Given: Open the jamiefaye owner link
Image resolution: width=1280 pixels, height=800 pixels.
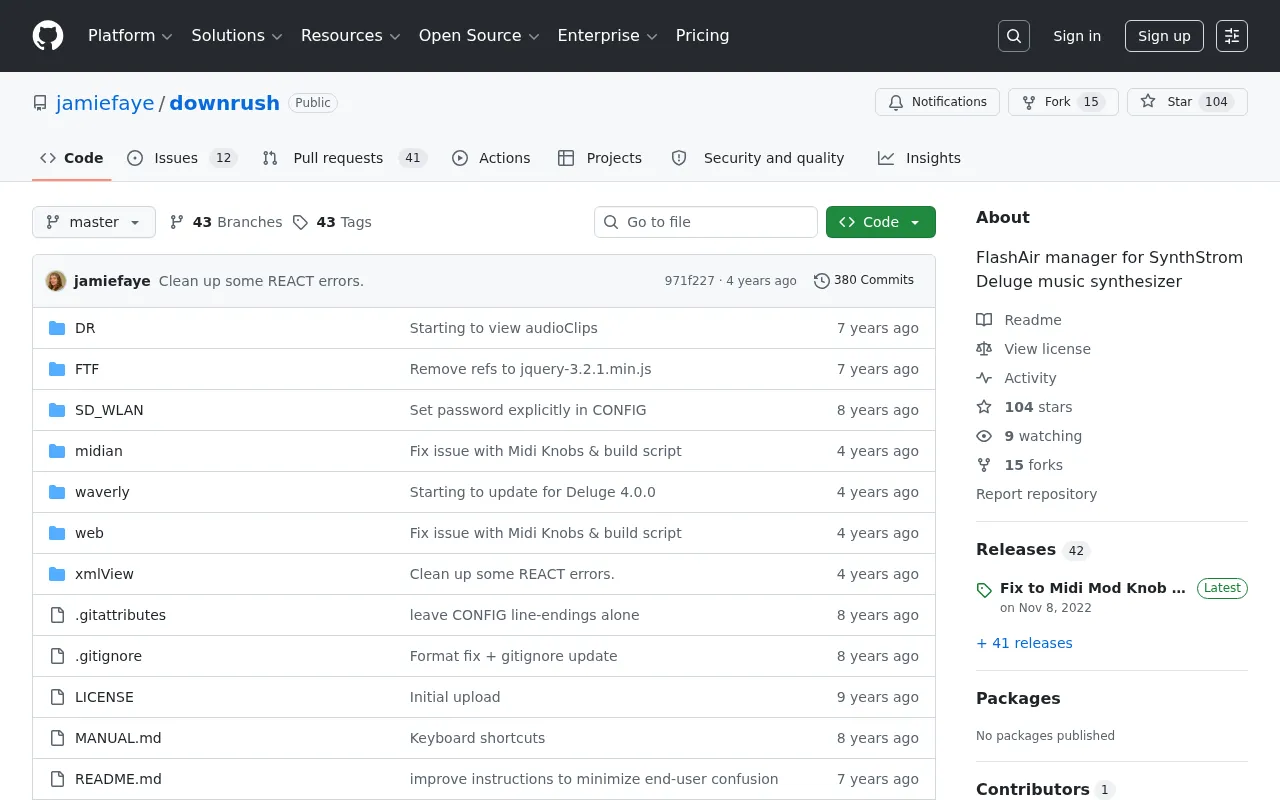Looking at the screenshot, I should (105, 103).
